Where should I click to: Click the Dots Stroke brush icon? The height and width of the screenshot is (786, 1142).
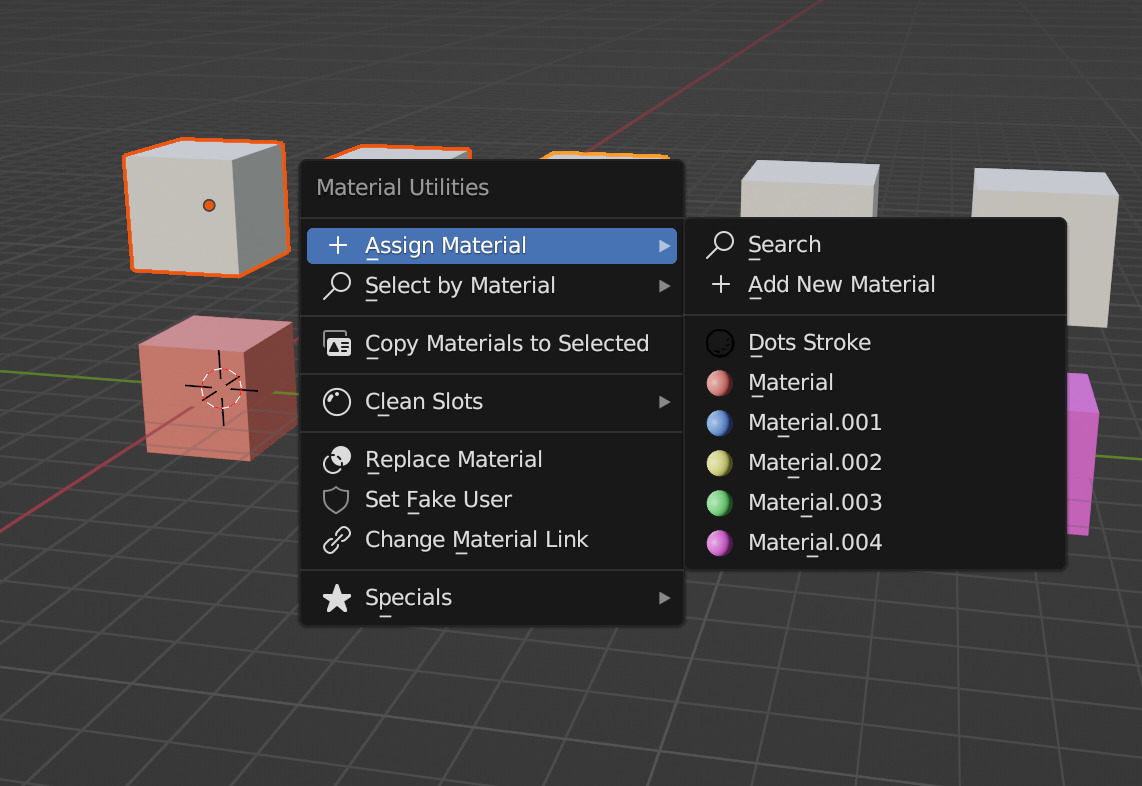pyautogui.click(x=720, y=342)
